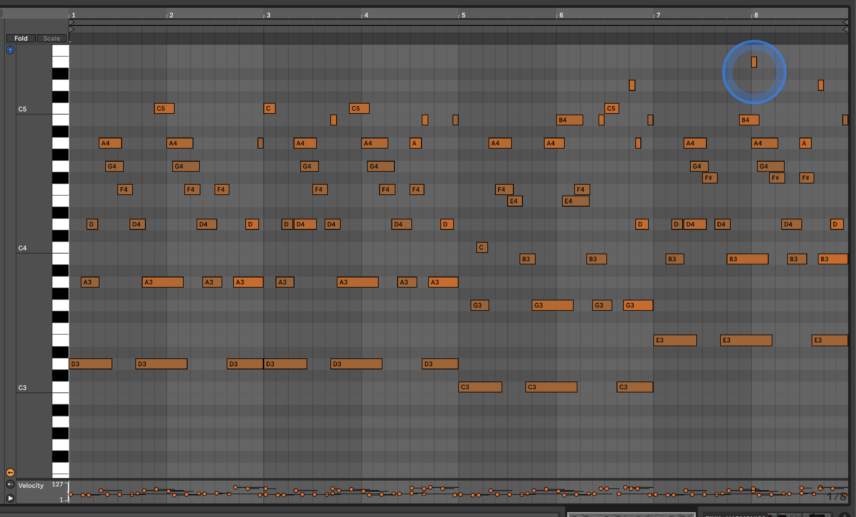The image size is (856, 517).
Task: Select the E3 note starting at bar 7
Action: tap(675, 340)
